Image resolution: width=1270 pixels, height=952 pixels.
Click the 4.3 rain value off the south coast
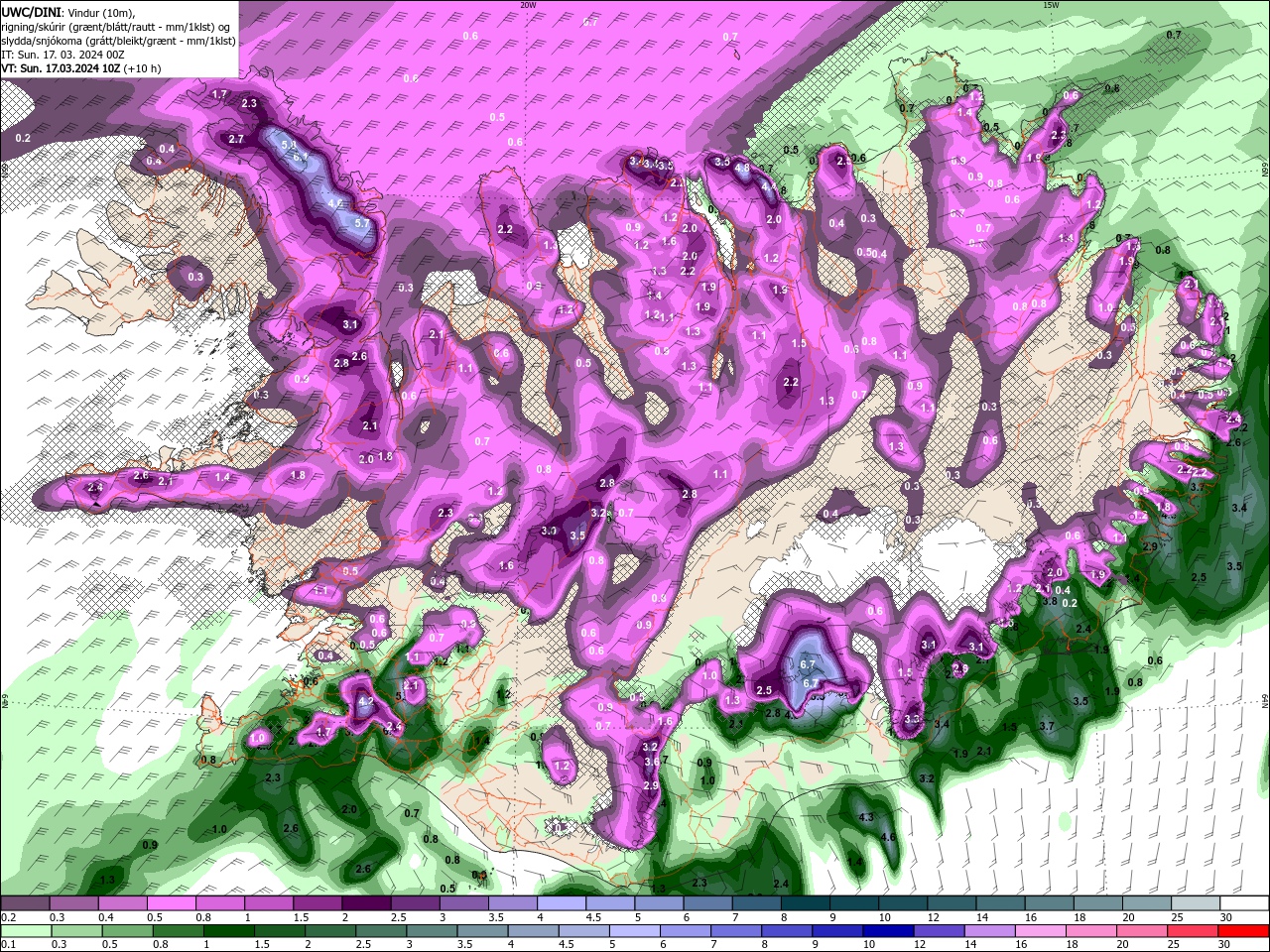click(865, 817)
